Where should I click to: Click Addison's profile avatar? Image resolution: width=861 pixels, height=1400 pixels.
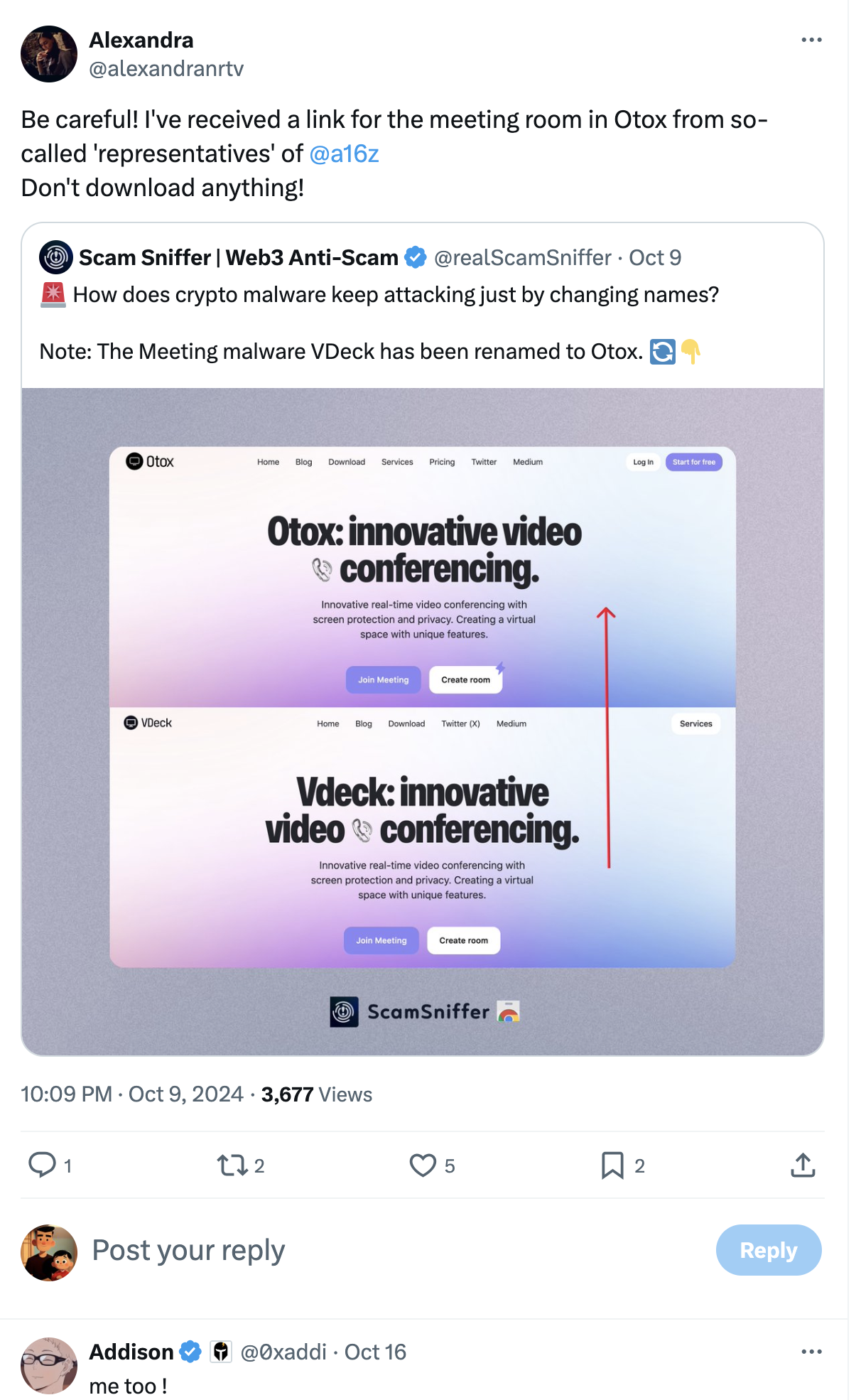[x=49, y=1365]
